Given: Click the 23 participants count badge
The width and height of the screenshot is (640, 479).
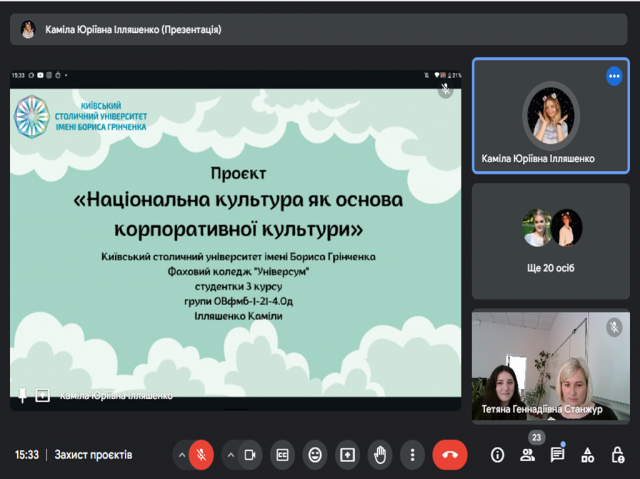Looking at the screenshot, I should [536, 438].
